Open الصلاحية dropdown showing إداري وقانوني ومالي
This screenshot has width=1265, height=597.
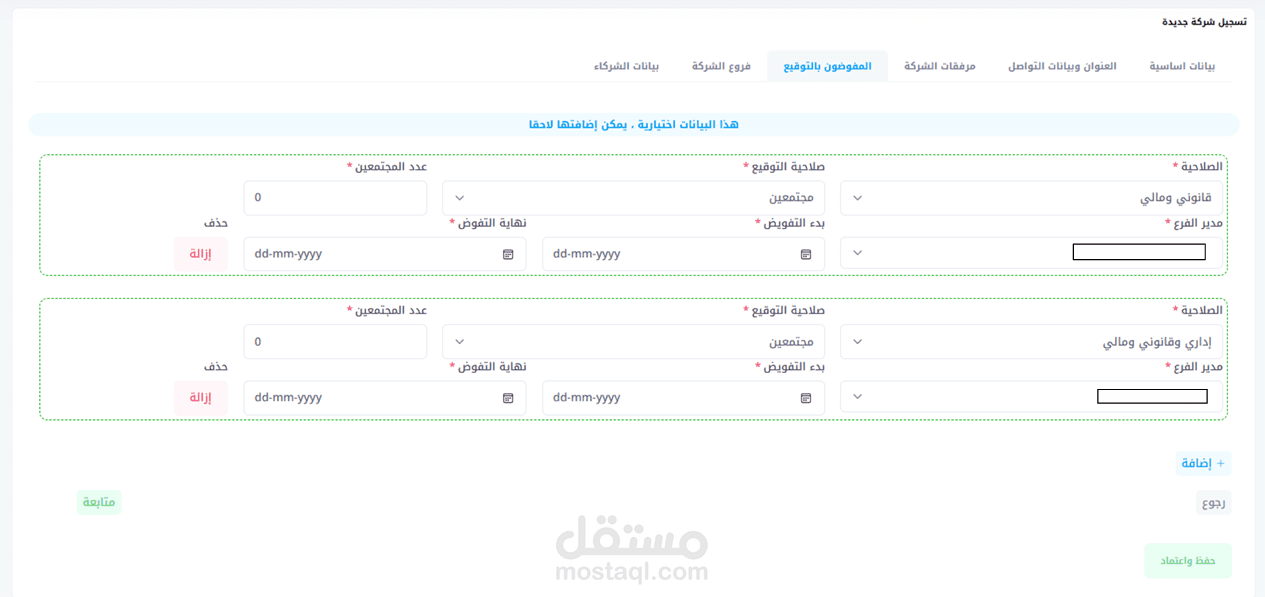pyautogui.click(x=1031, y=342)
